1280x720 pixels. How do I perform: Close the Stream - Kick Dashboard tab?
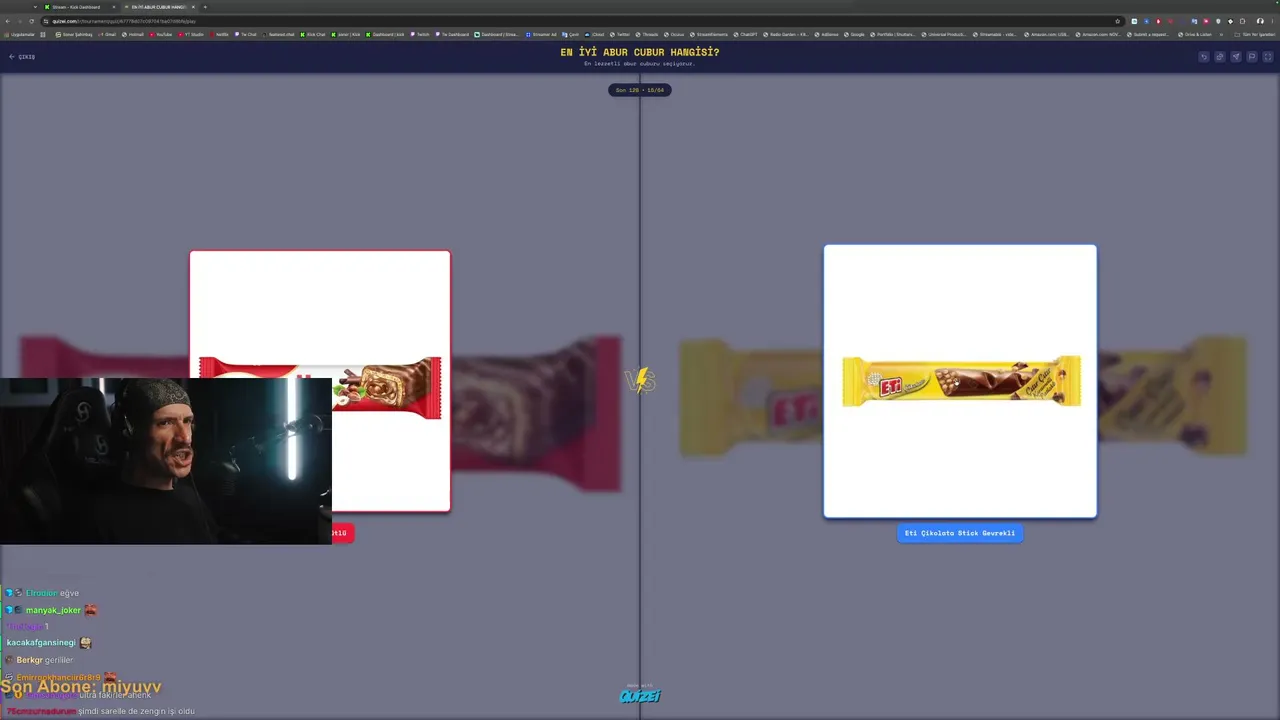click(113, 7)
